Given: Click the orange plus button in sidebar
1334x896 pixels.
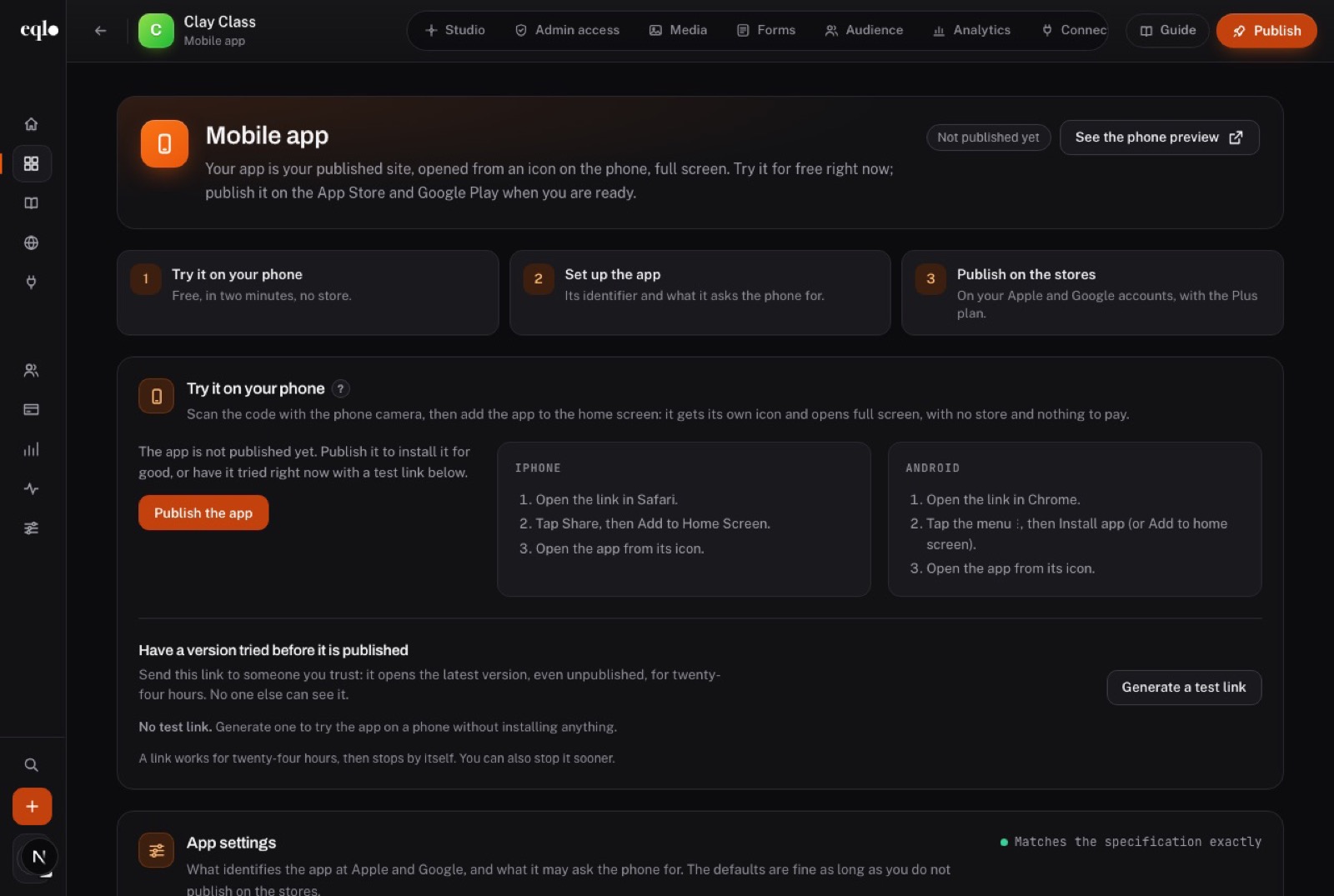Looking at the screenshot, I should point(32,806).
